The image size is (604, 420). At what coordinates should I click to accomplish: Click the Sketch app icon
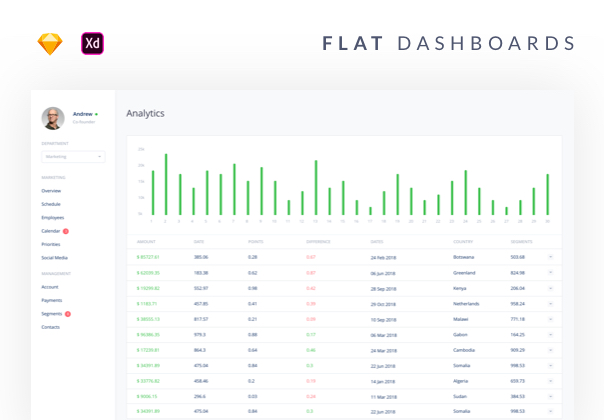(x=49, y=44)
